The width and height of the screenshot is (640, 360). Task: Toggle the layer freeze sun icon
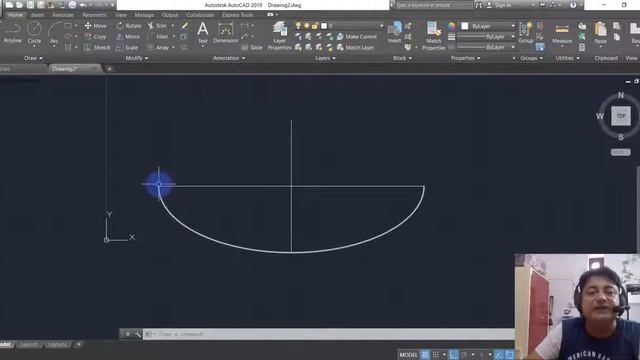307,26
